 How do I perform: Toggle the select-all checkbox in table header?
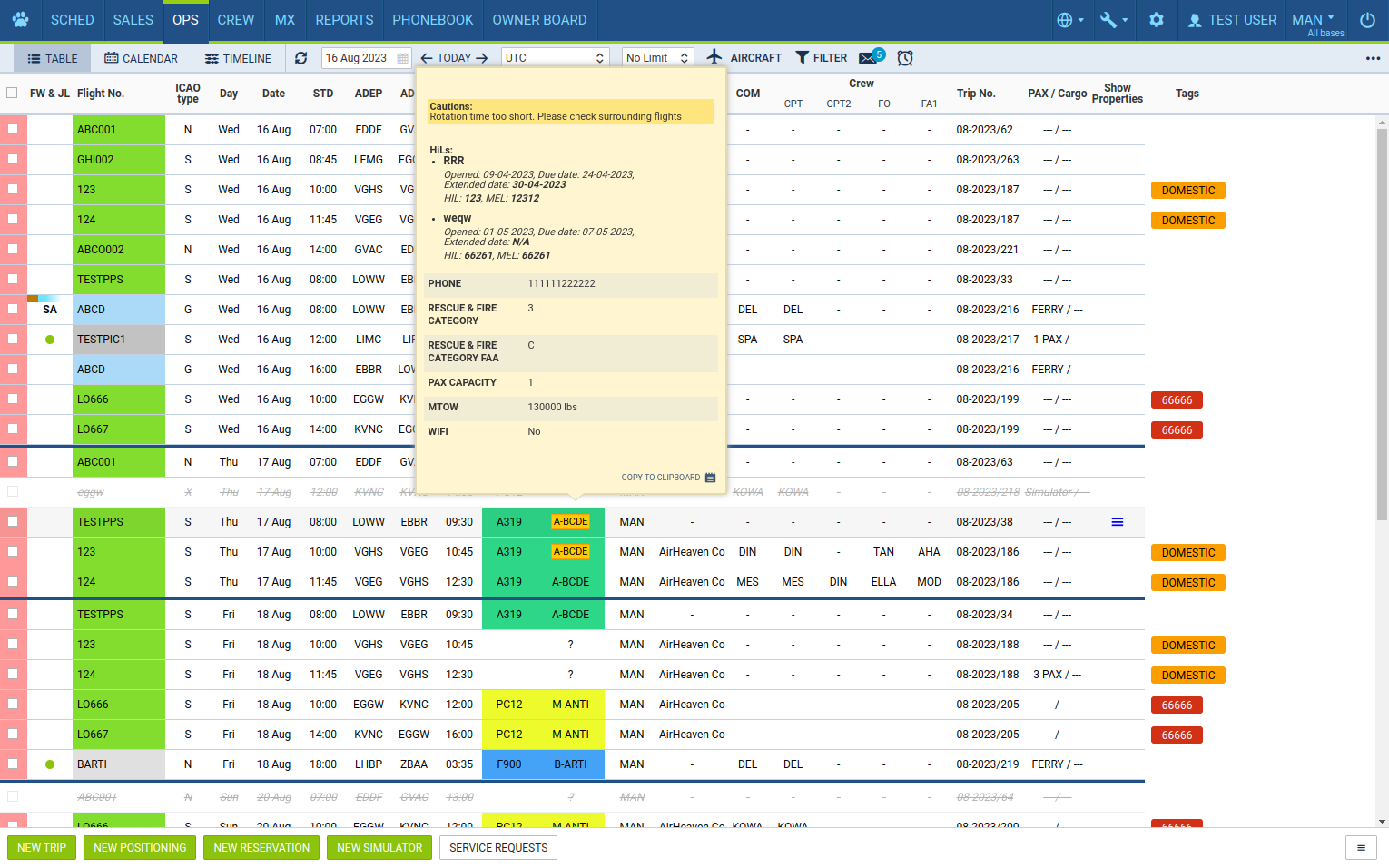(x=12, y=93)
